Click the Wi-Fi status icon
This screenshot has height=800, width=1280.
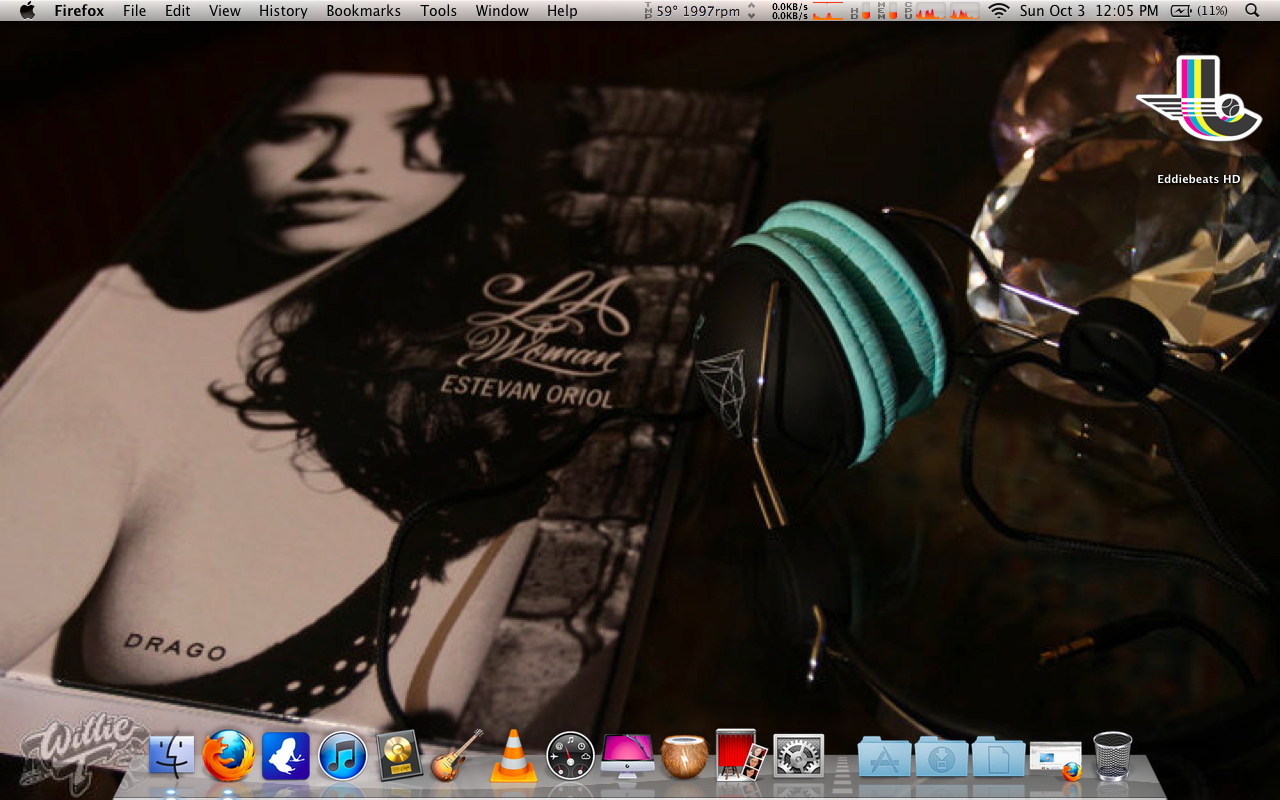point(998,11)
